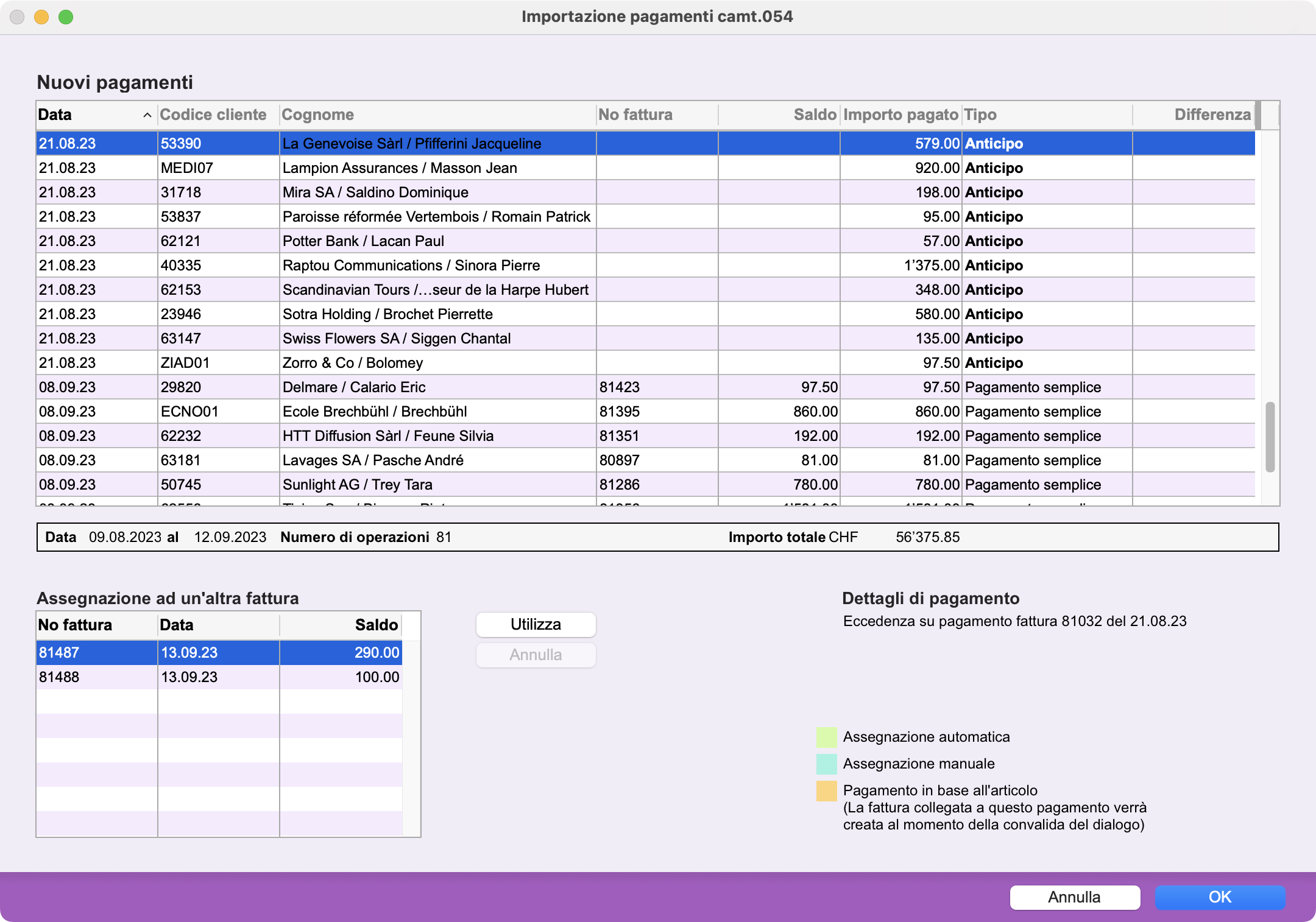The height and width of the screenshot is (922, 1316).
Task: Sort by Cognome column header
Action: (437, 114)
